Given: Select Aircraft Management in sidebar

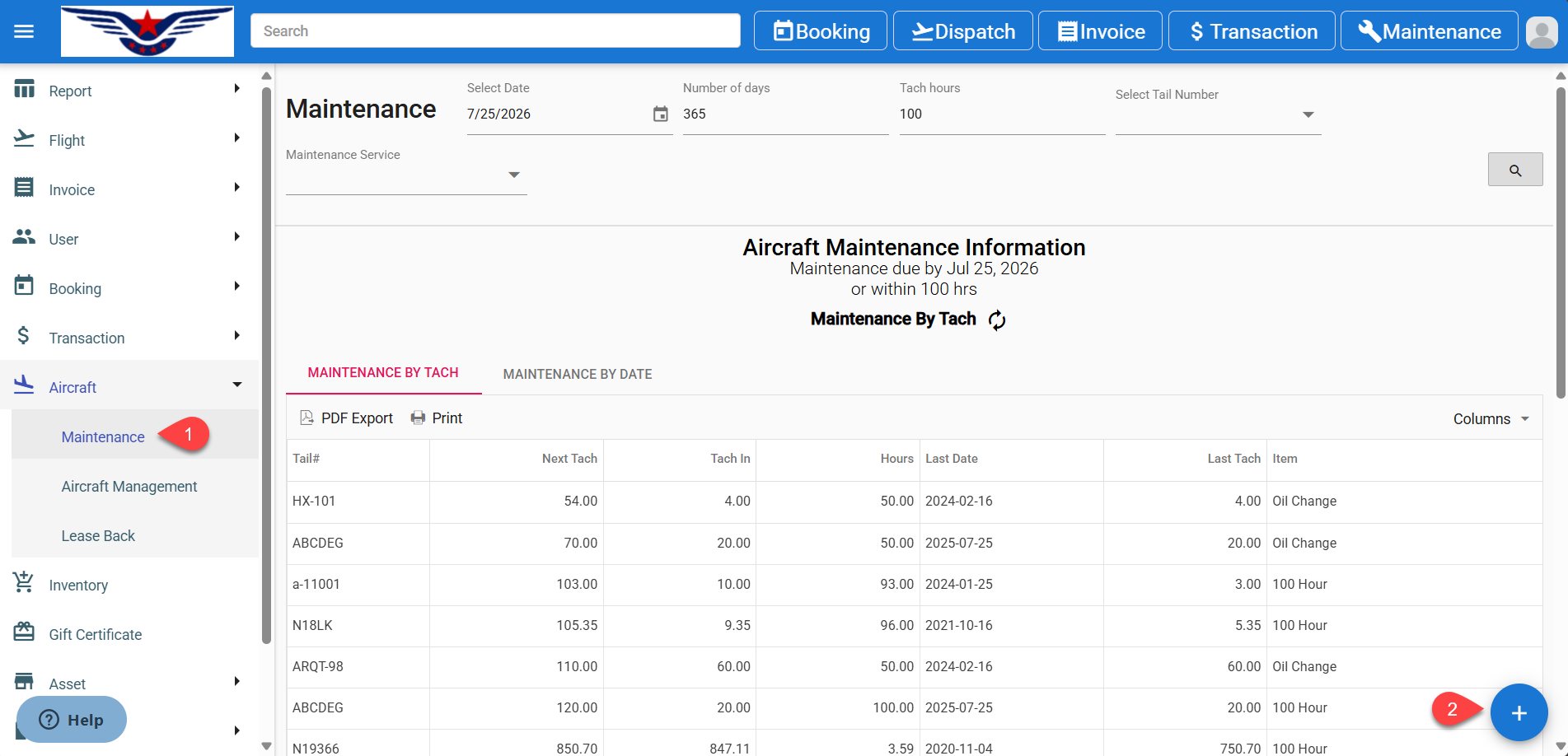Looking at the screenshot, I should coord(129,487).
